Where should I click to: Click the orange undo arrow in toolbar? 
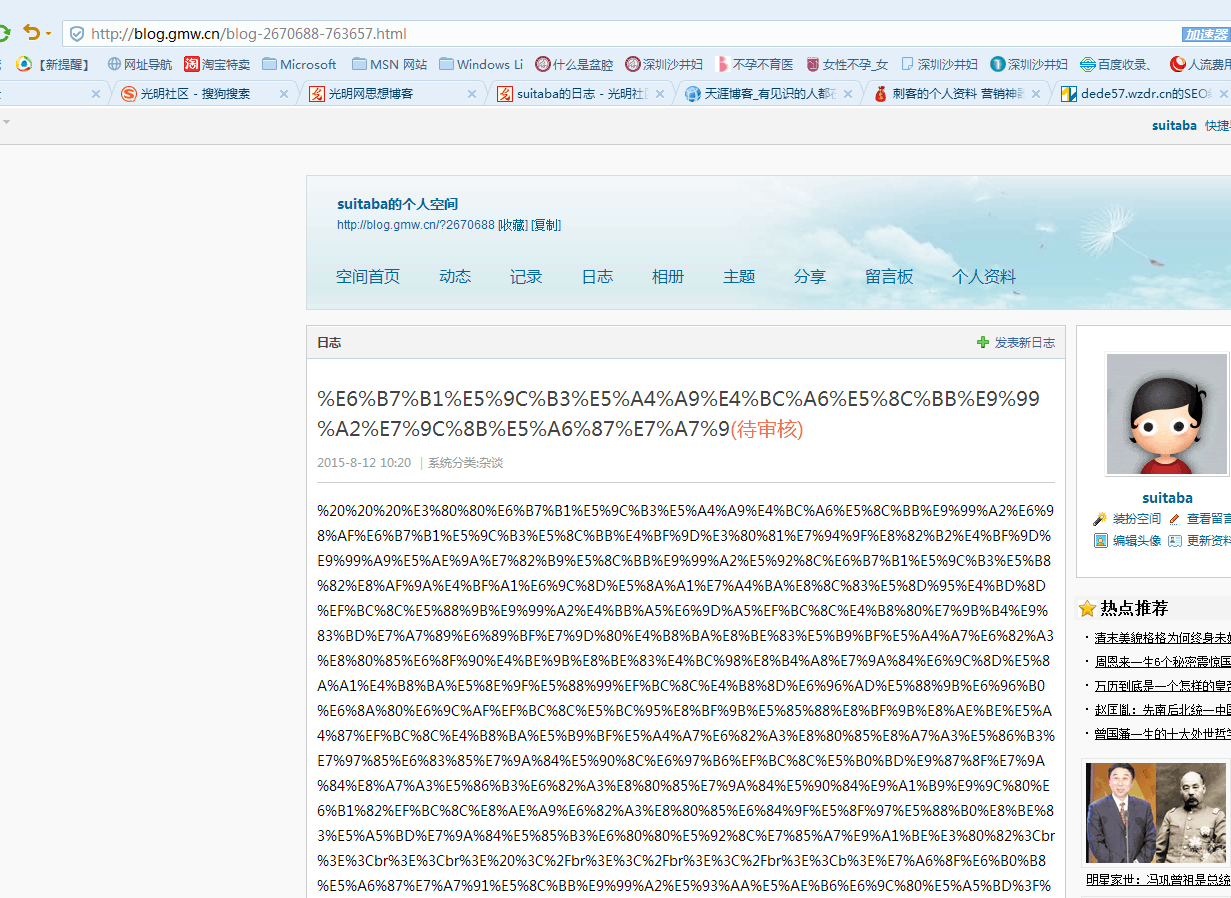coord(32,33)
